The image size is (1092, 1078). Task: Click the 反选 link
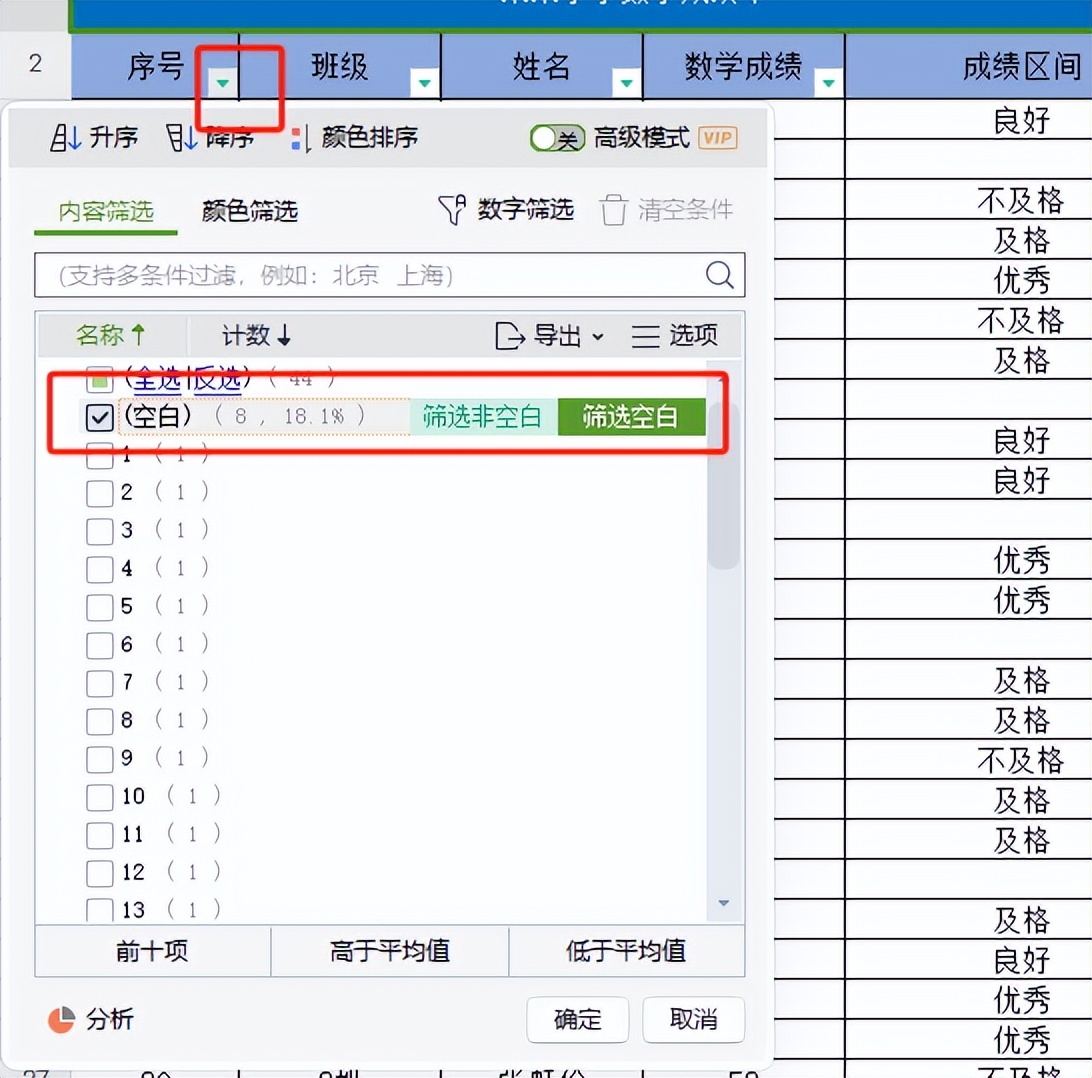(217, 379)
